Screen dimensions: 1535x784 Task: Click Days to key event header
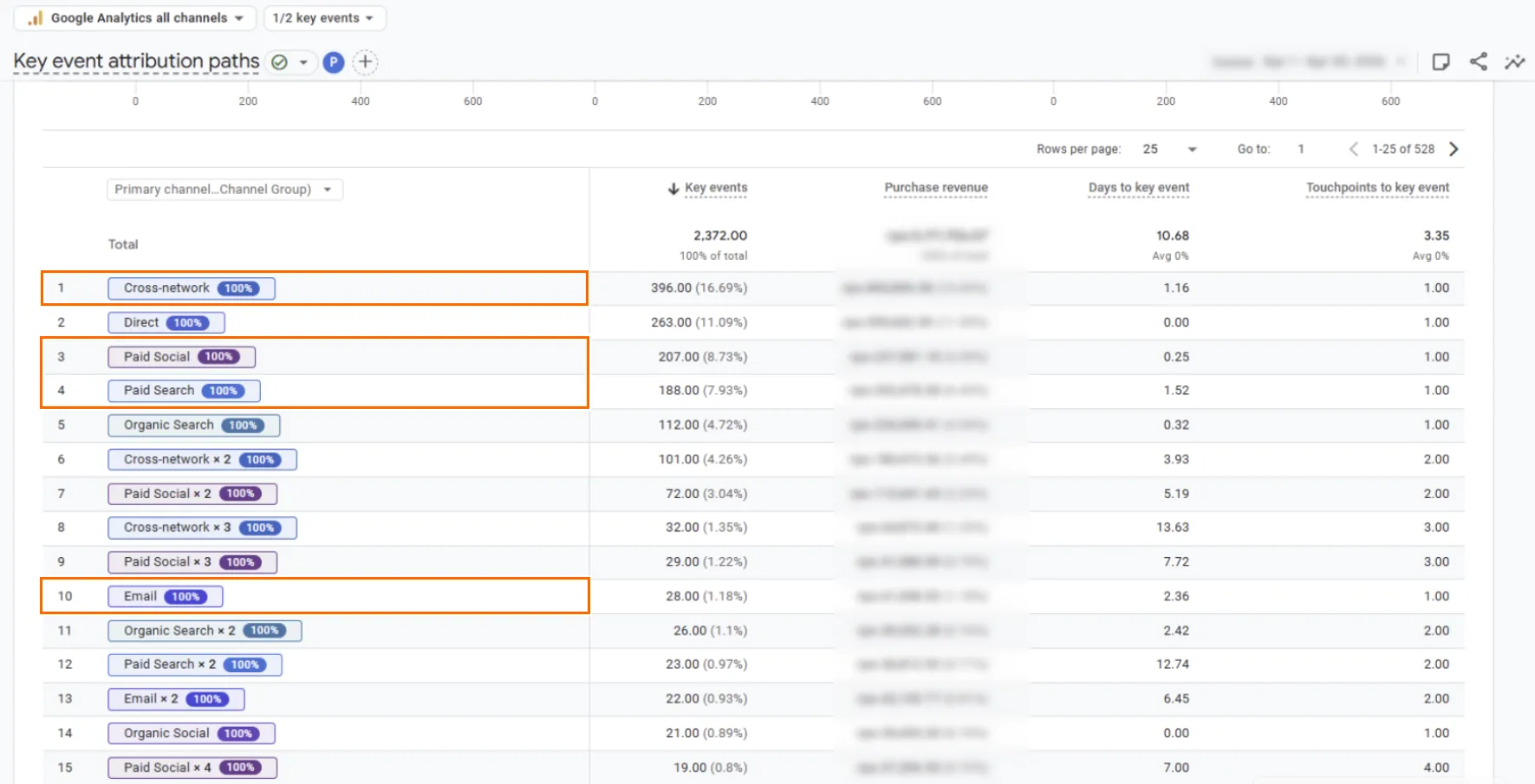pos(1139,187)
